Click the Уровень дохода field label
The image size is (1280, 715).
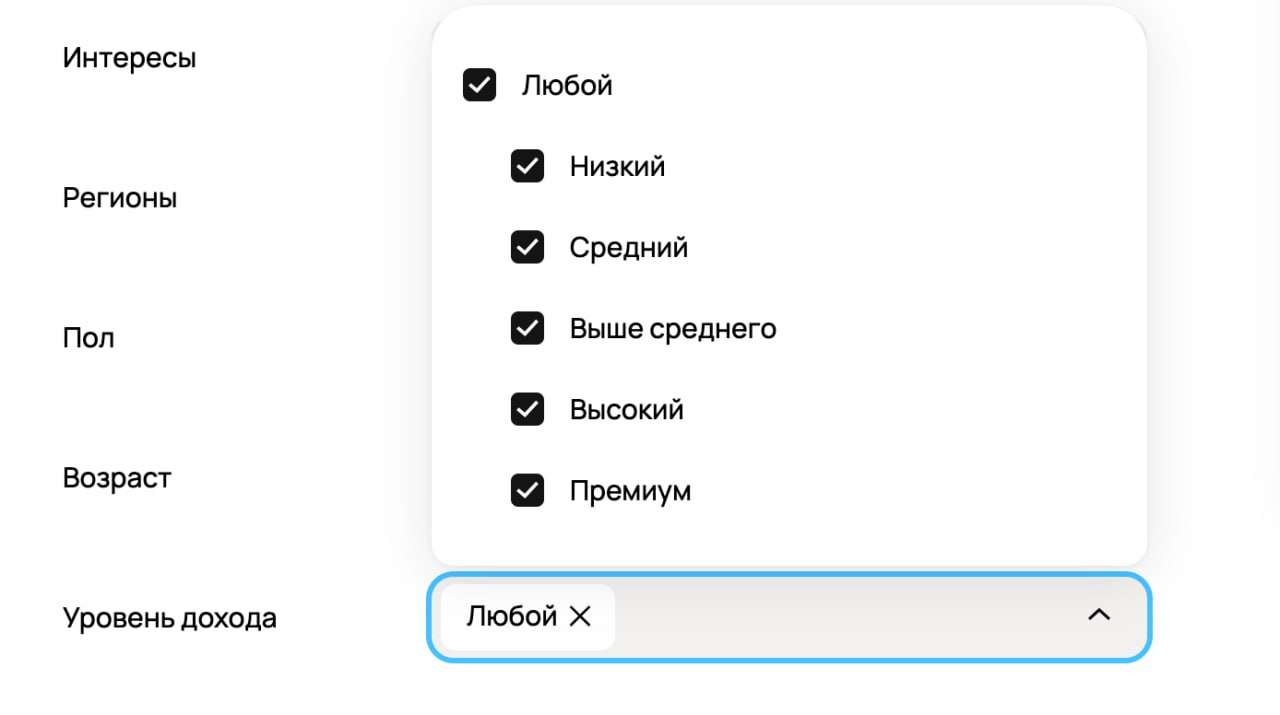pyautogui.click(x=169, y=618)
